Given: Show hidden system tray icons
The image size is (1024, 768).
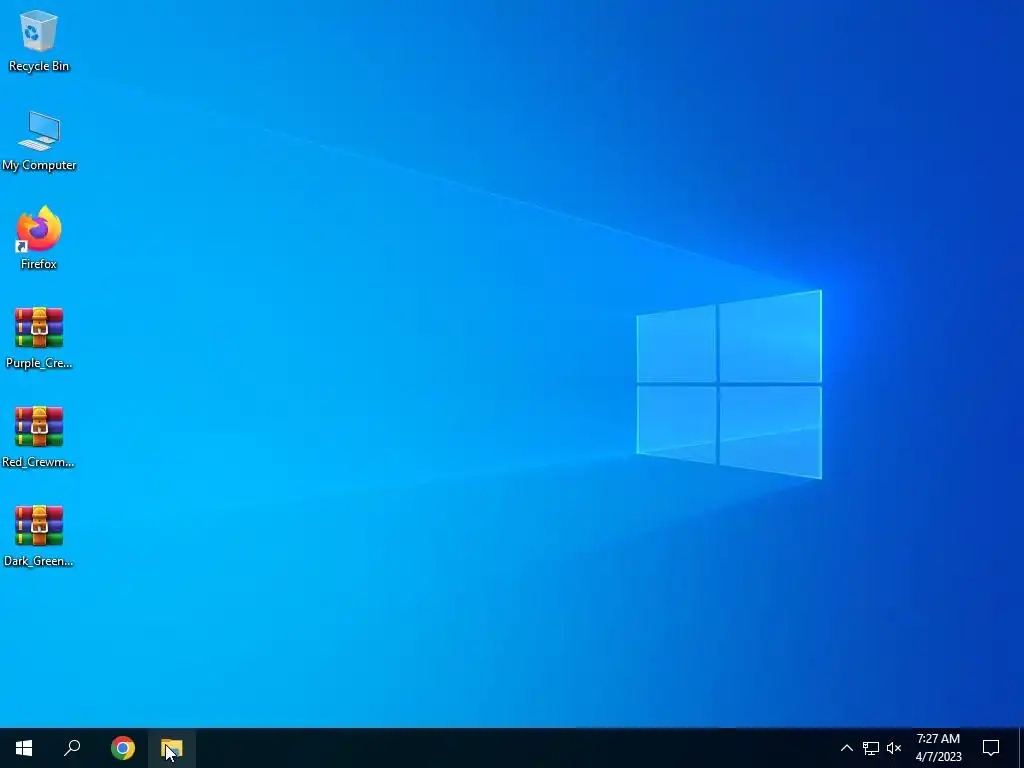Looking at the screenshot, I should [846, 748].
